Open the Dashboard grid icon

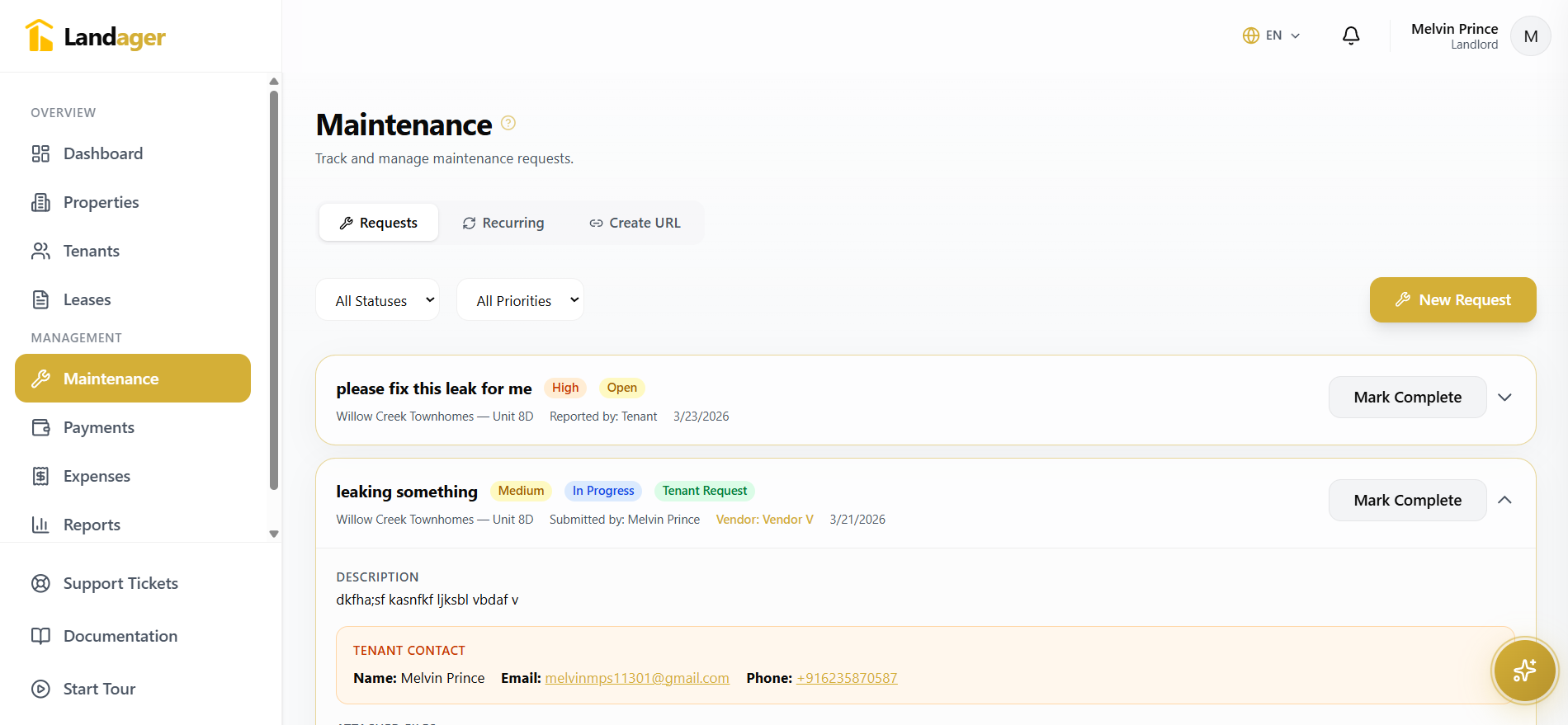click(40, 153)
